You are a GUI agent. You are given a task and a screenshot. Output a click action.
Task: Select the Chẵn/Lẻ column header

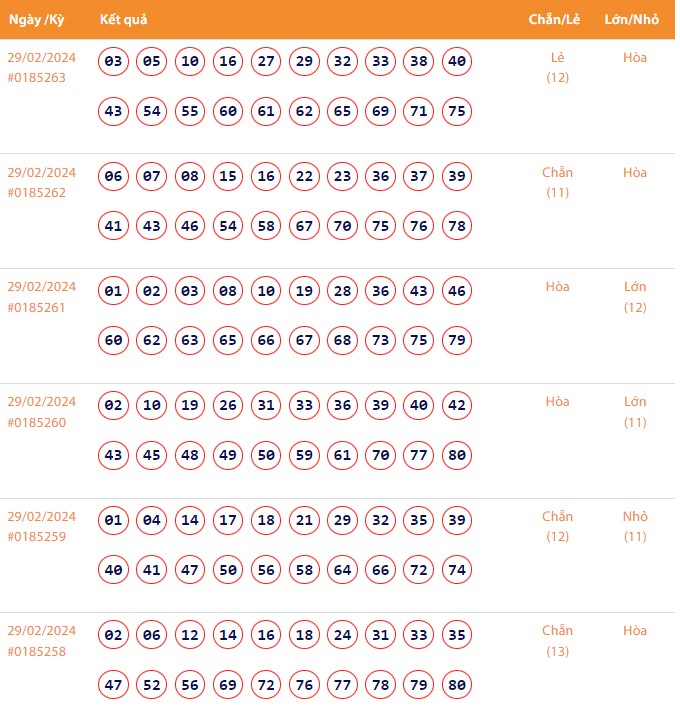[557, 19]
